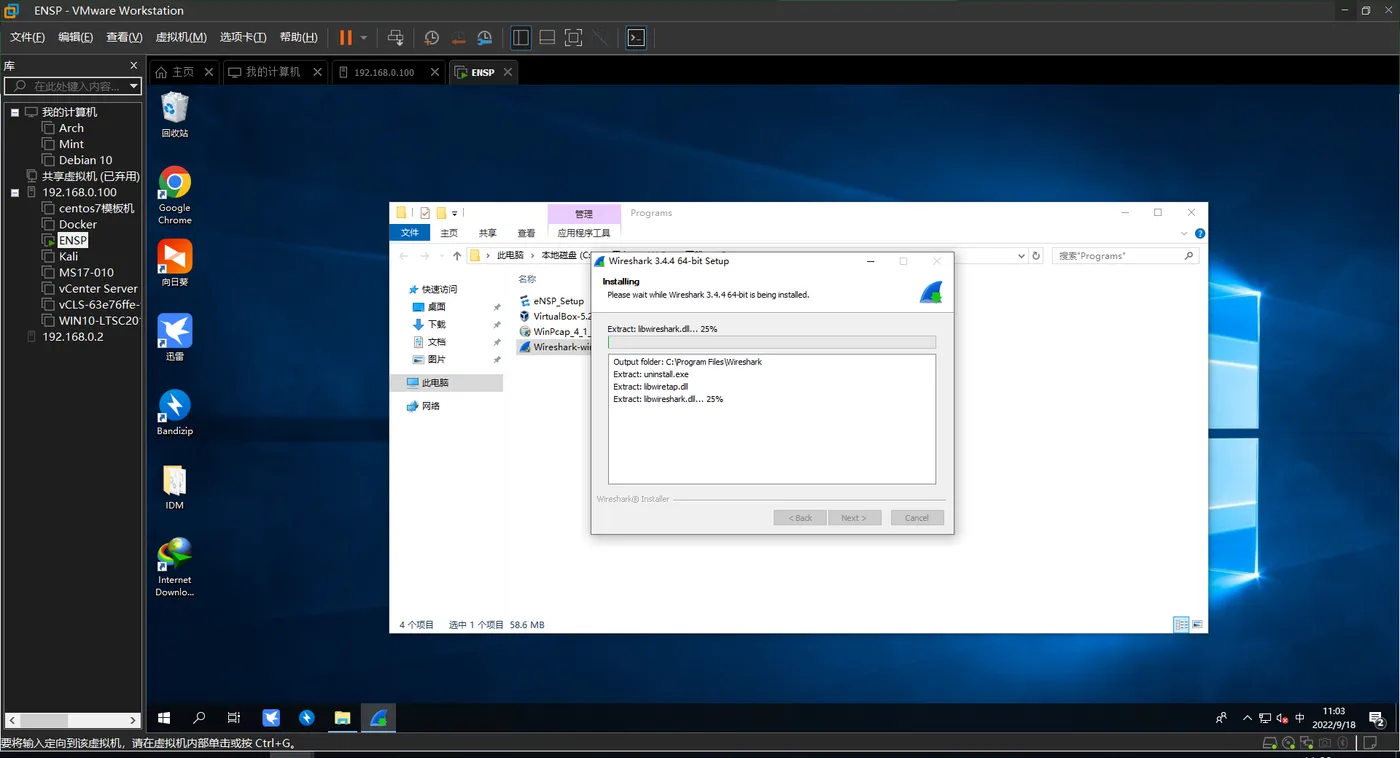Select the centos7模板机 virtual machine
This screenshot has width=1400, height=758.
click(x=96, y=208)
